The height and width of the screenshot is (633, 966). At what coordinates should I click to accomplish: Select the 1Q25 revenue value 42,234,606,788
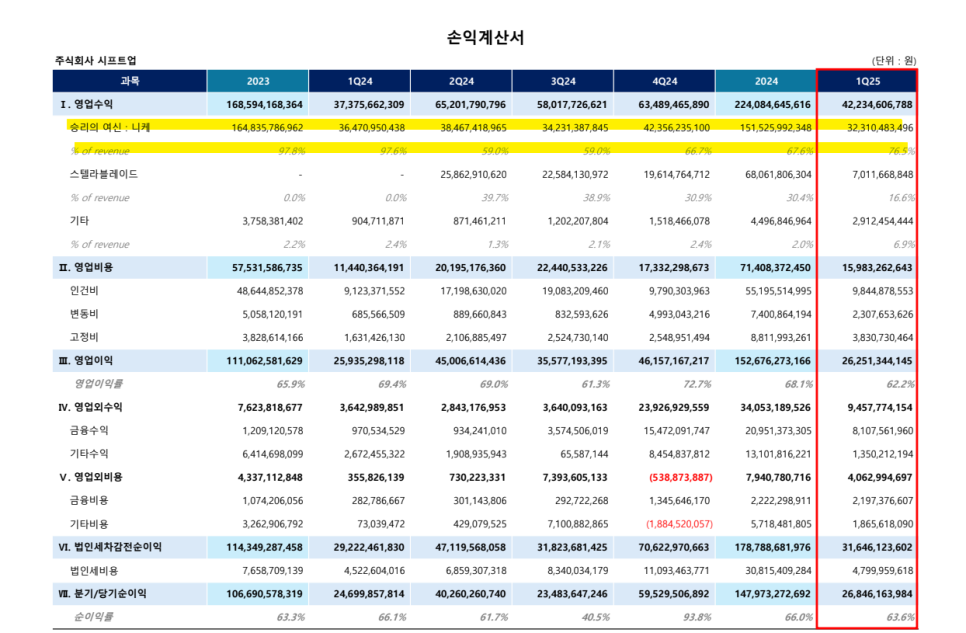(x=877, y=105)
